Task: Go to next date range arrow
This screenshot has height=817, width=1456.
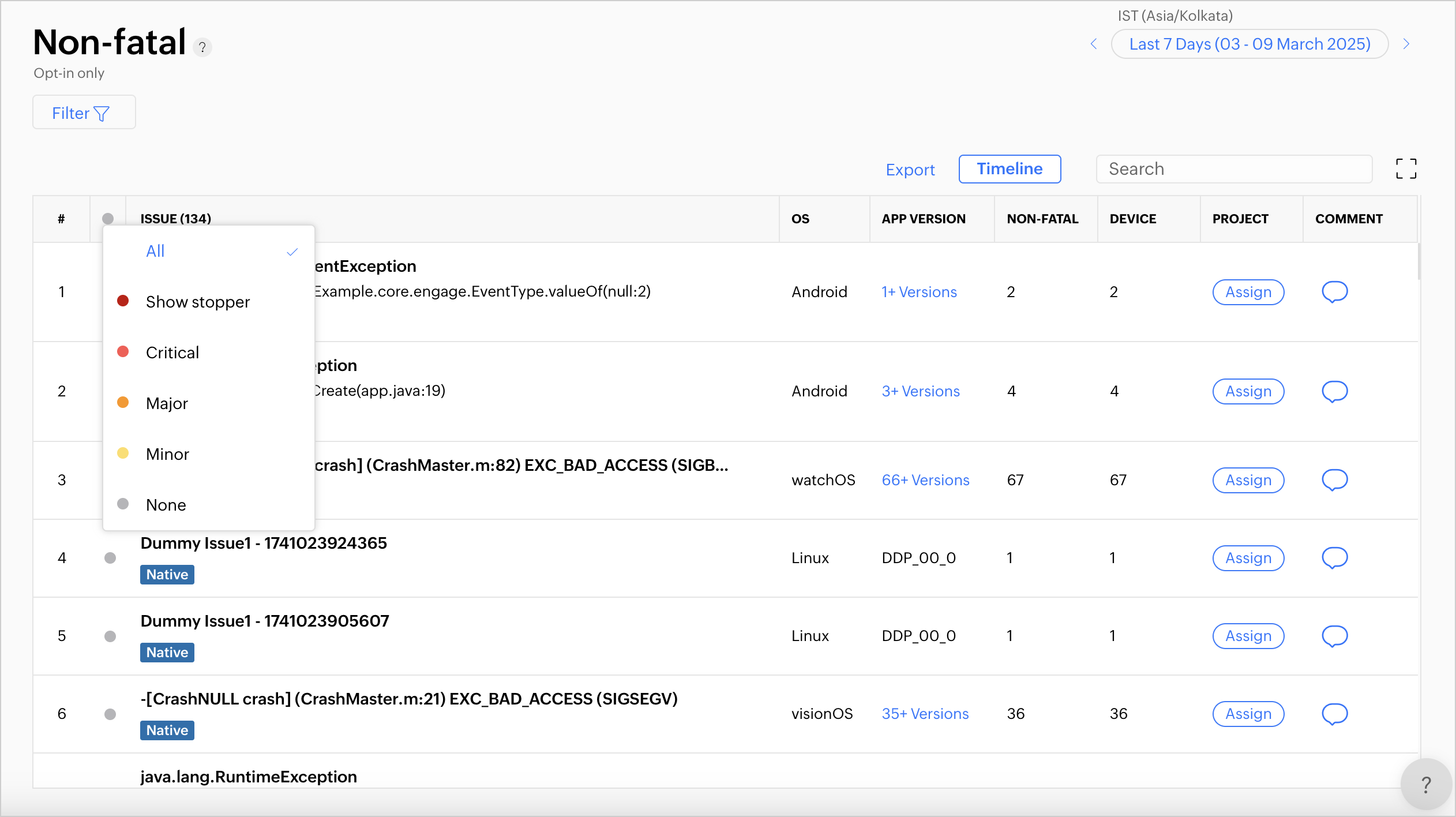Action: 1406,44
